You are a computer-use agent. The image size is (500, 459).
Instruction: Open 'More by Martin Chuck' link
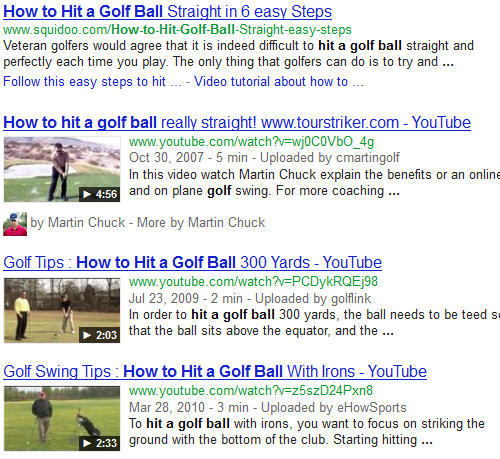201,223
